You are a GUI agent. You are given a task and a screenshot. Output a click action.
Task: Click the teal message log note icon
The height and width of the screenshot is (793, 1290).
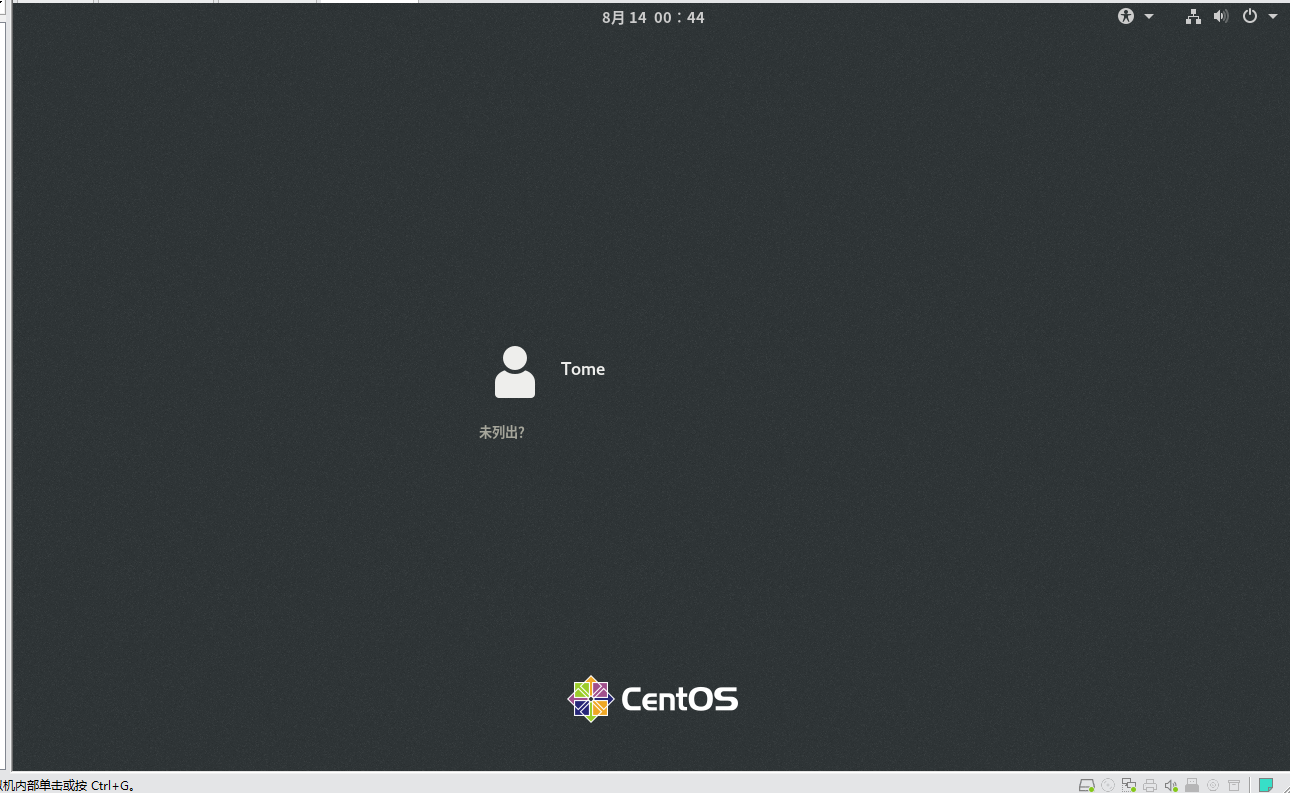[1266, 785]
